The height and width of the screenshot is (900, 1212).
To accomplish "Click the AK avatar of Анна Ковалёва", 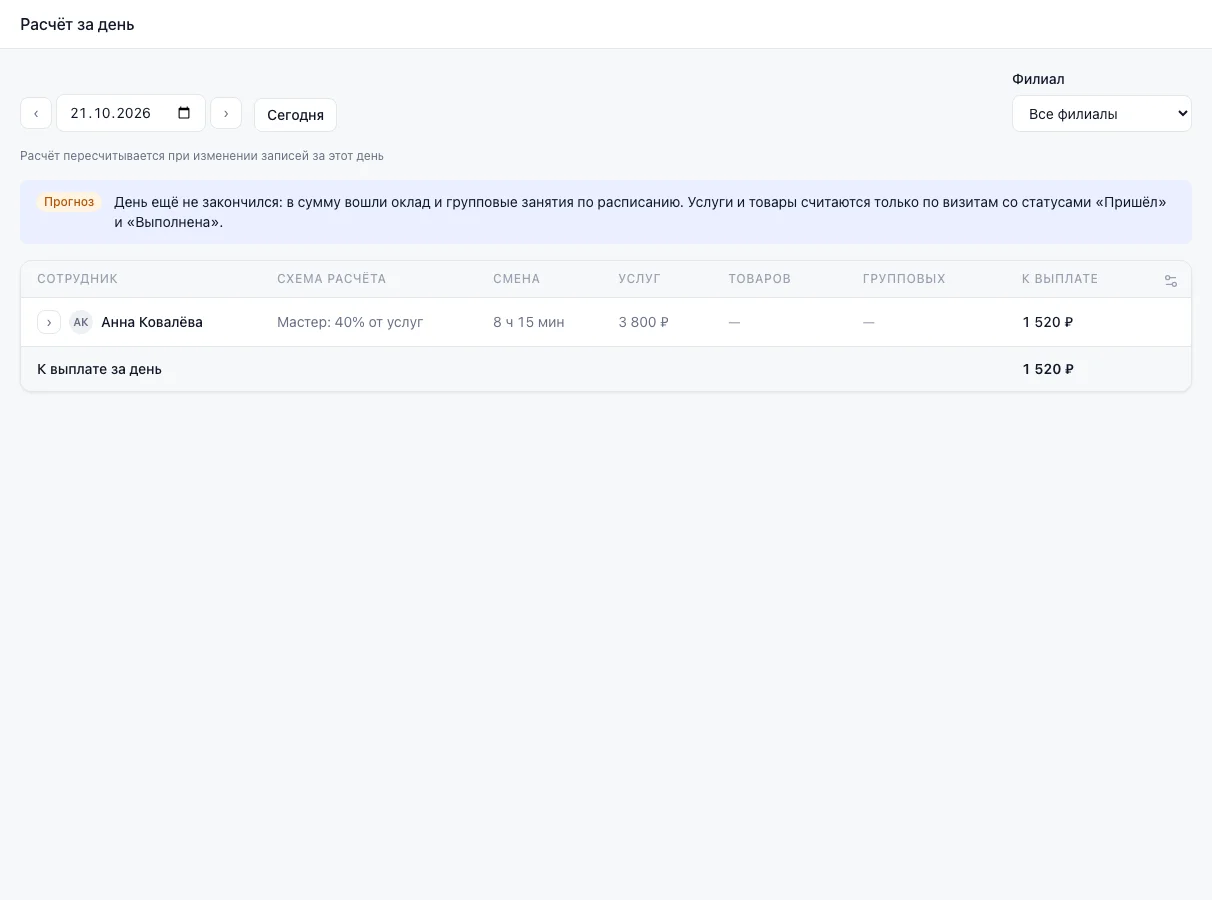I will tap(81, 322).
